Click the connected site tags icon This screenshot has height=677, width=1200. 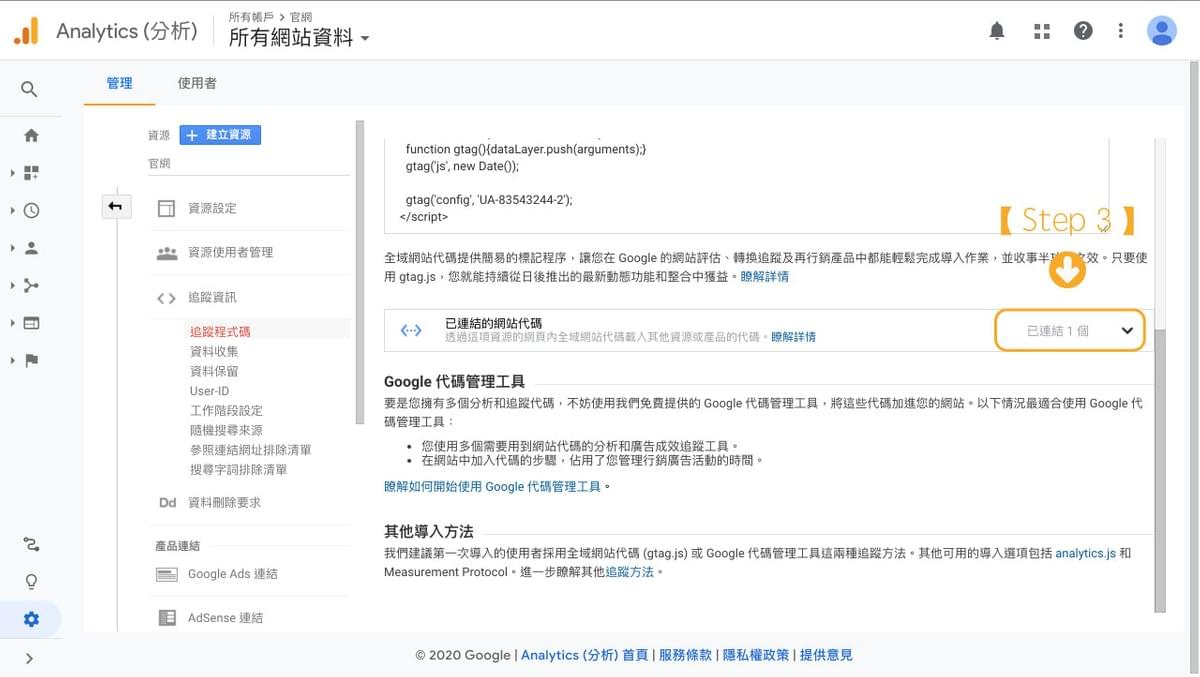[x=411, y=330]
